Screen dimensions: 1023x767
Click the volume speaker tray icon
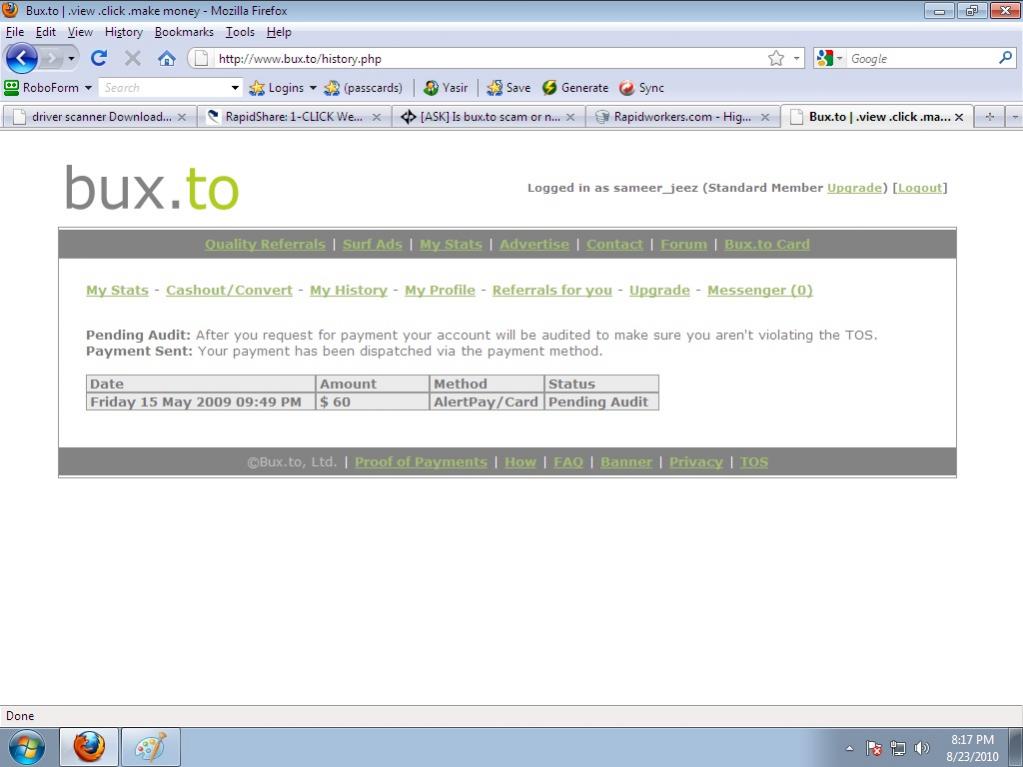point(922,748)
